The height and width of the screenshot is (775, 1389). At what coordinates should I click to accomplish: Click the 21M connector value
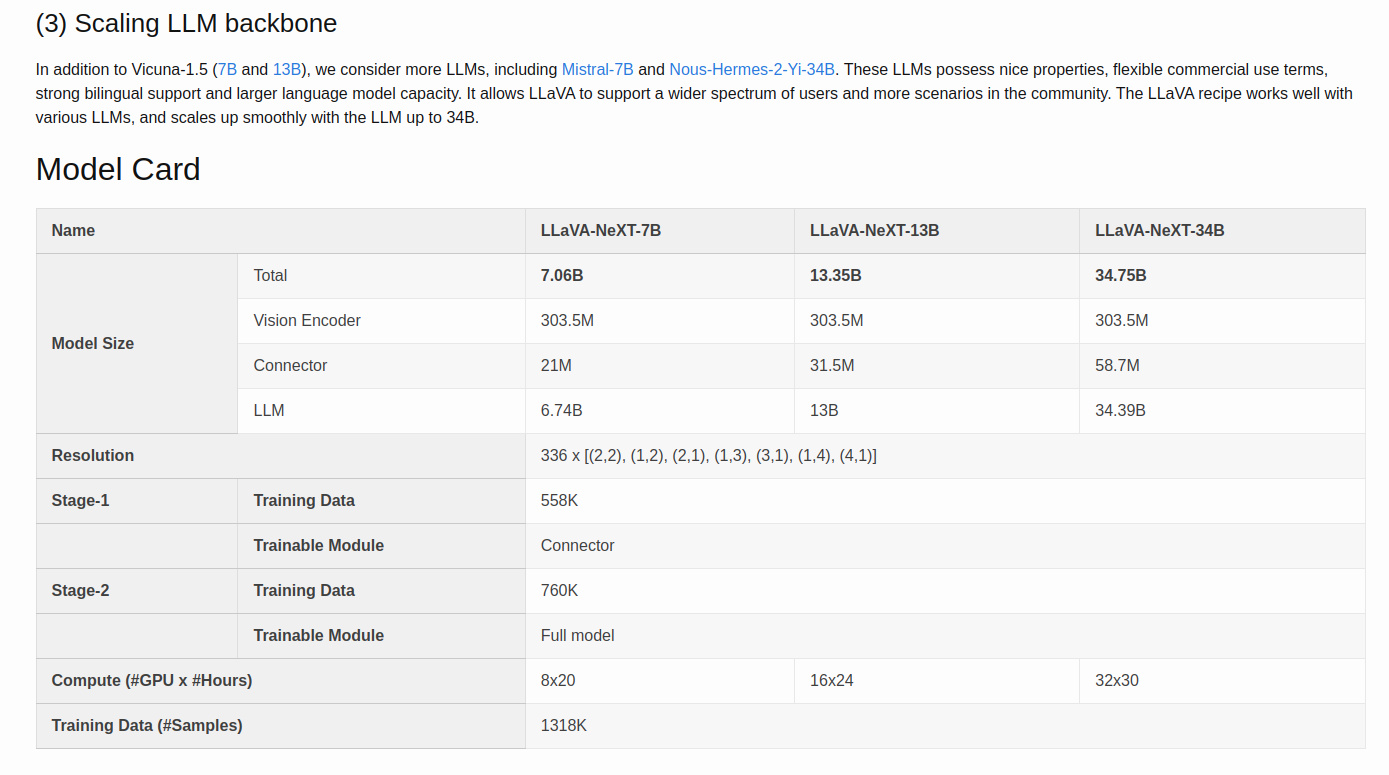556,365
